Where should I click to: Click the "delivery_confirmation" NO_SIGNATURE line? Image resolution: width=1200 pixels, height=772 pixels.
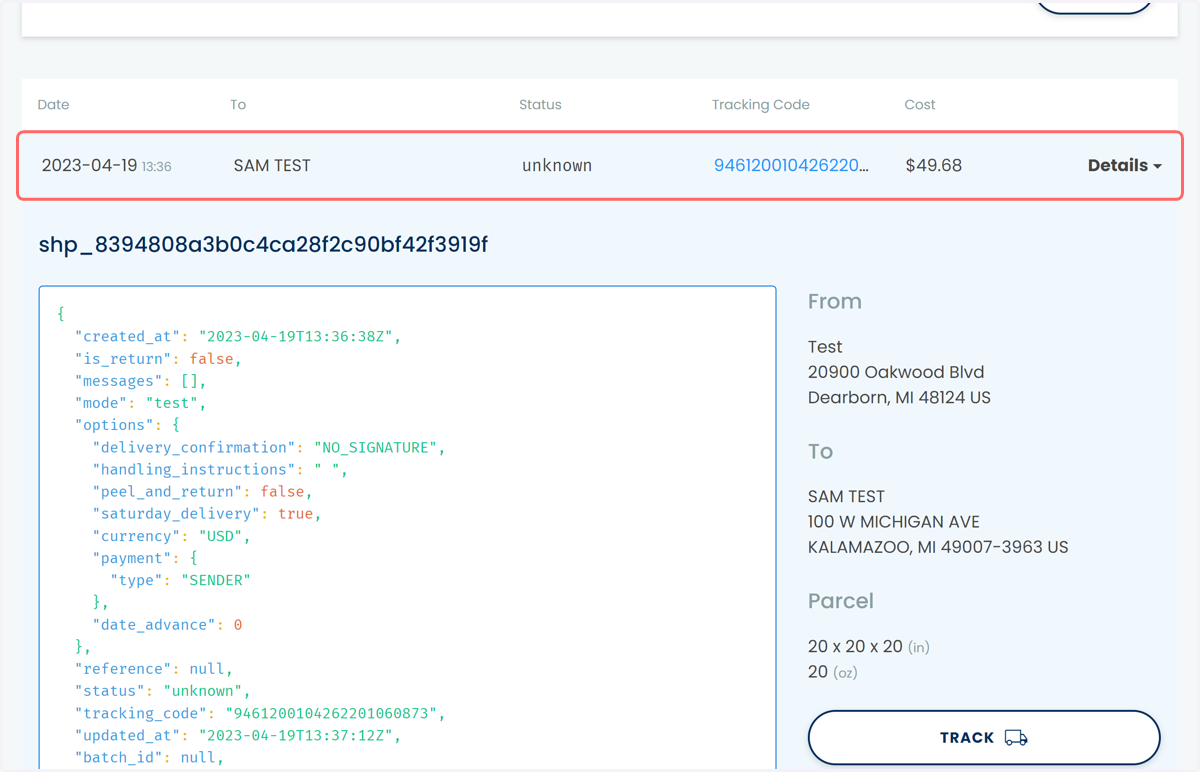269,447
